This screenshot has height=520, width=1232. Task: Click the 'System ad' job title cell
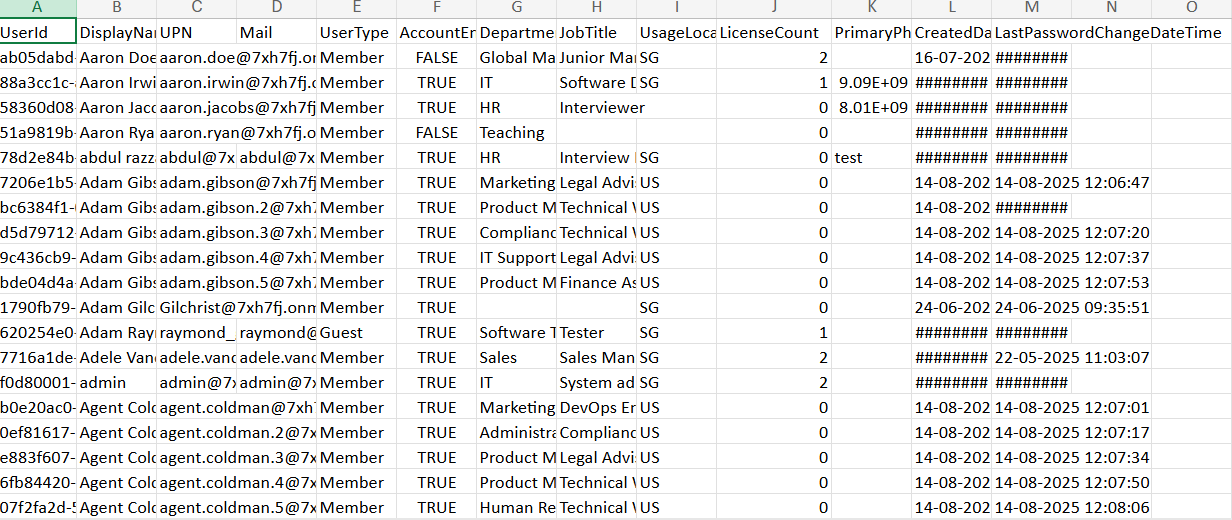[596, 383]
